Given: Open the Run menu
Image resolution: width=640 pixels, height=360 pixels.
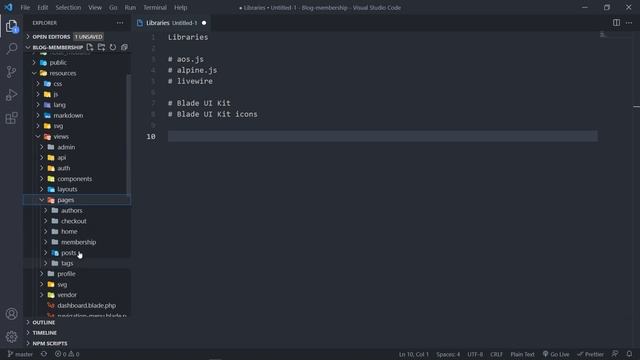Looking at the screenshot, I should pyautogui.click(x=130, y=7).
